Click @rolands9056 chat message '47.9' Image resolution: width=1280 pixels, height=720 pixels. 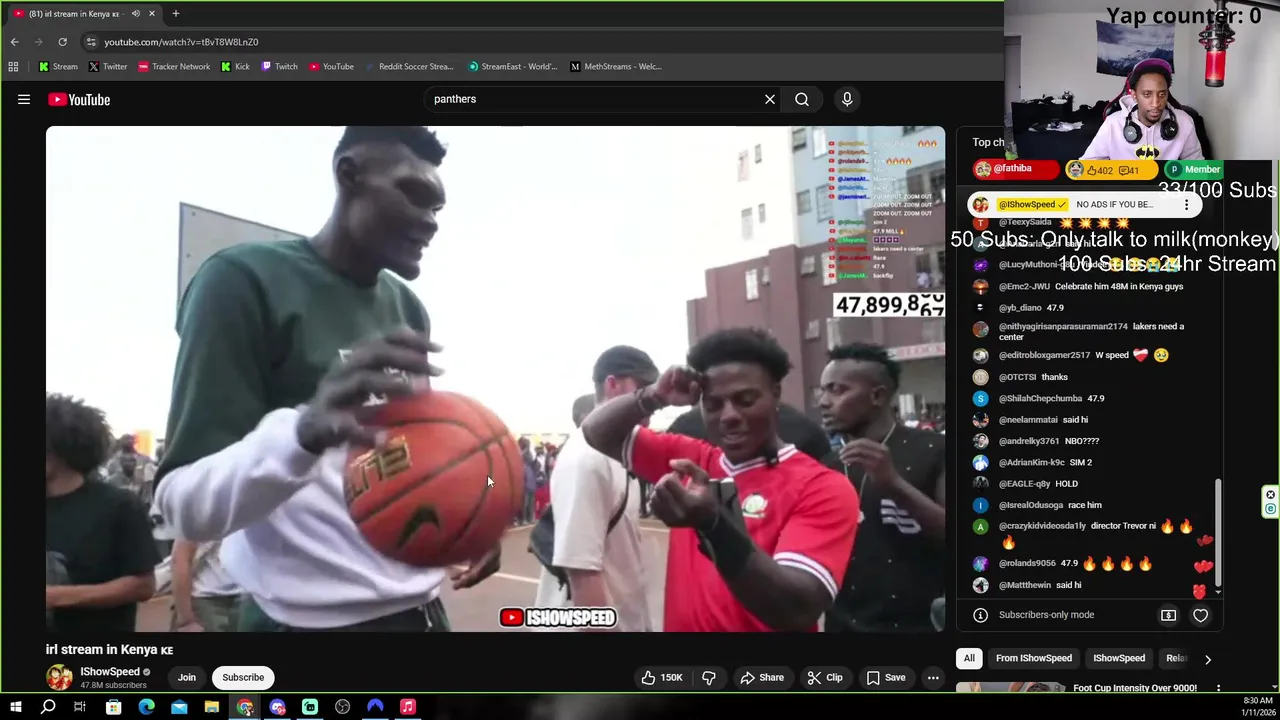pyautogui.click(x=1069, y=564)
